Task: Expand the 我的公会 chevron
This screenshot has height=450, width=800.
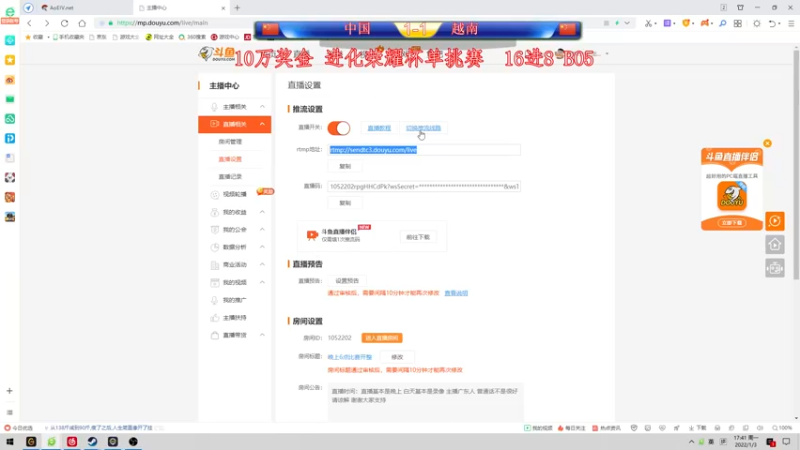Action: click(262, 230)
